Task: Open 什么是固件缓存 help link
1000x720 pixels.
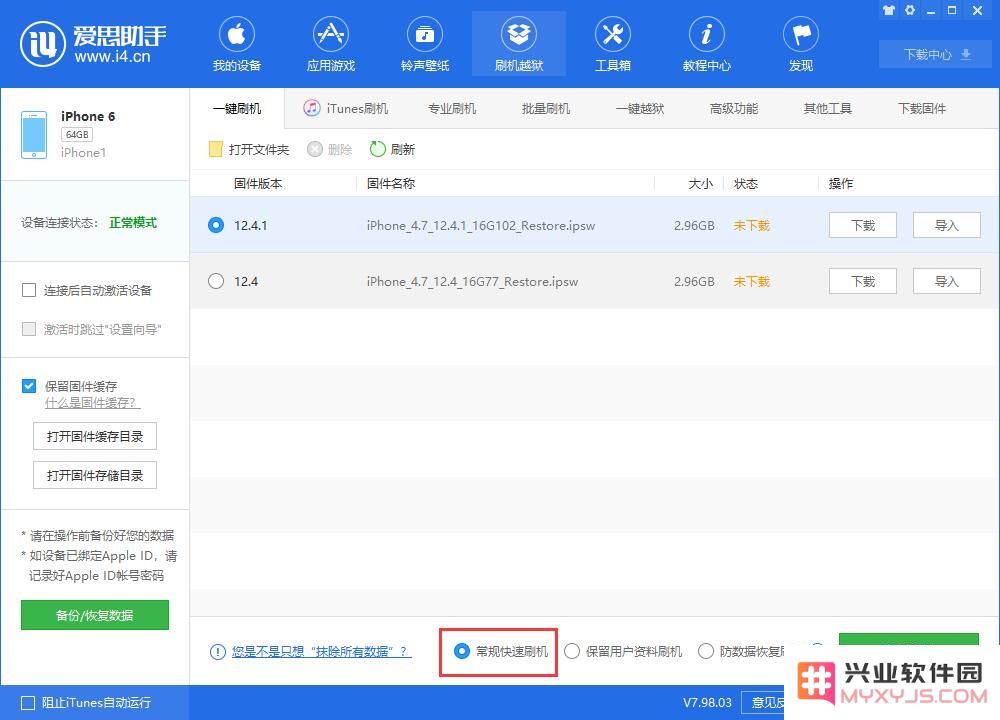Action: (x=92, y=403)
